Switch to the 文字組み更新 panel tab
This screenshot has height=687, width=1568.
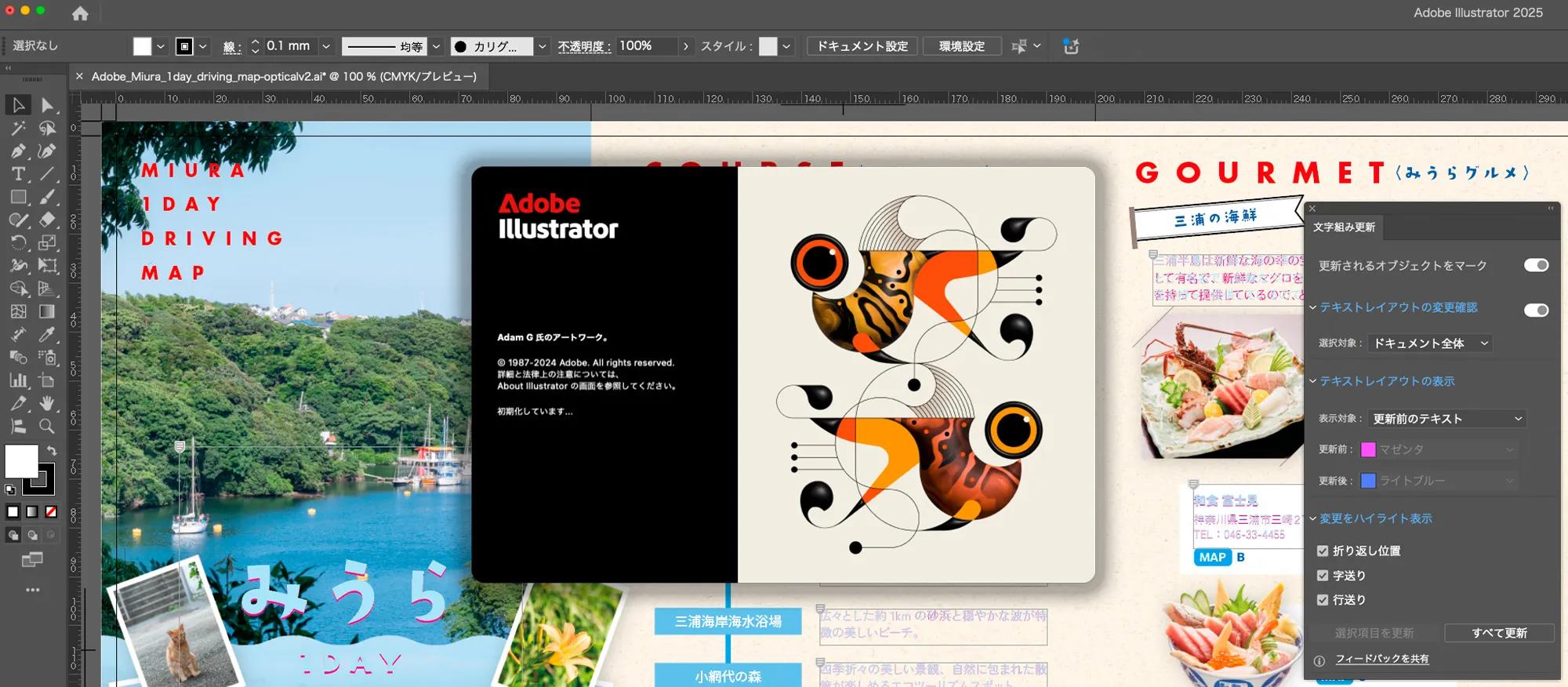(1344, 227)
